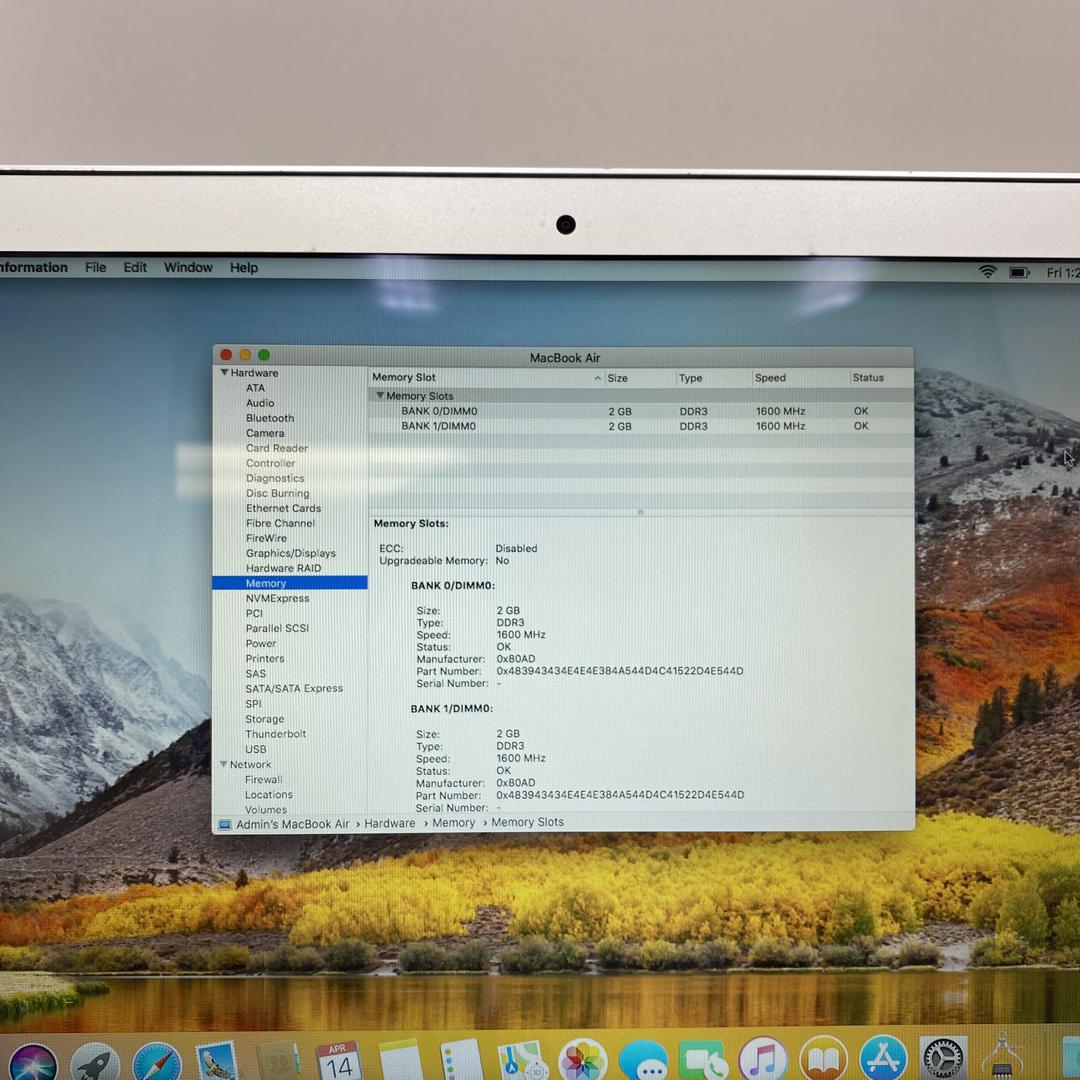Open the File menu
The height and width of the screenshot is (1080, 1080).
pos(96,267)
